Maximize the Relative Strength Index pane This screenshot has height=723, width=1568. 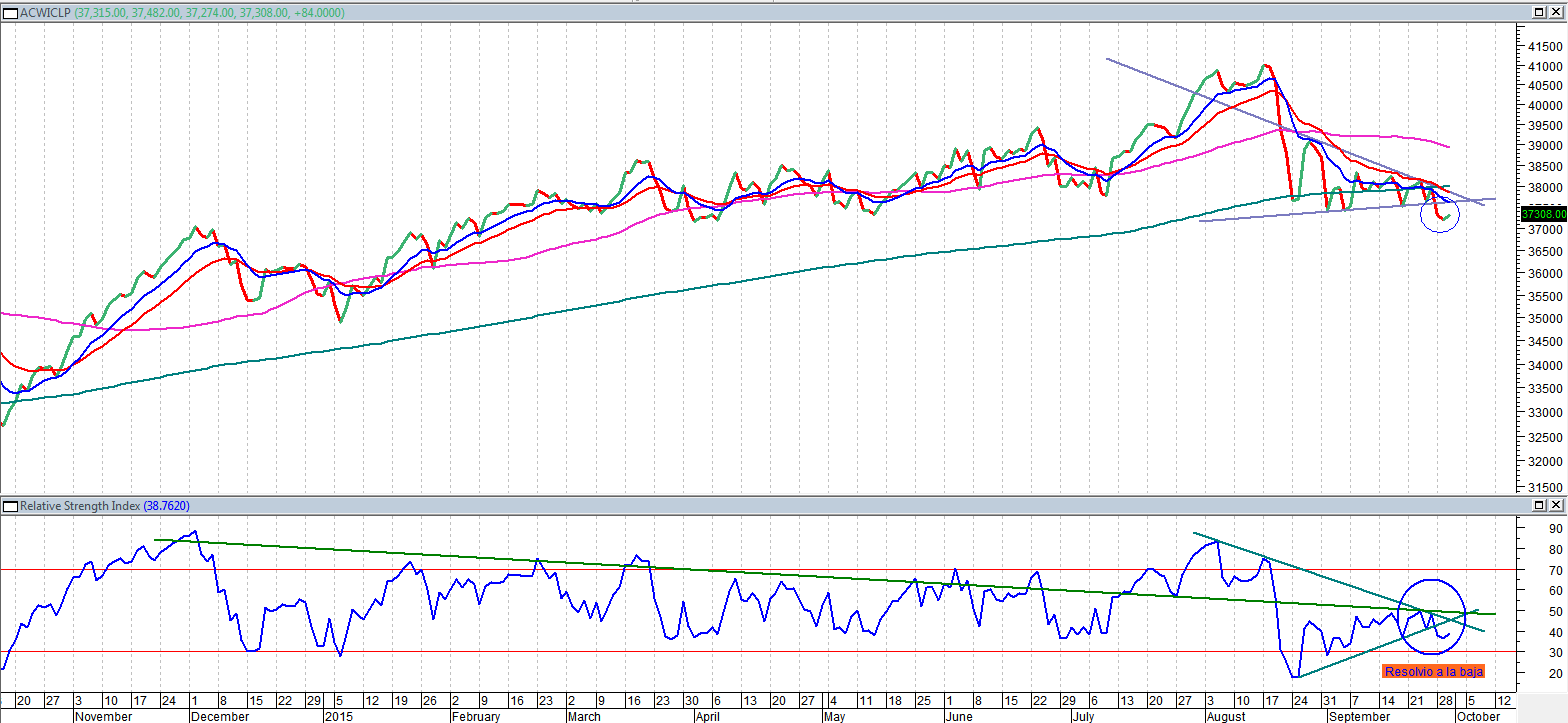click(x=1540, y=506)
